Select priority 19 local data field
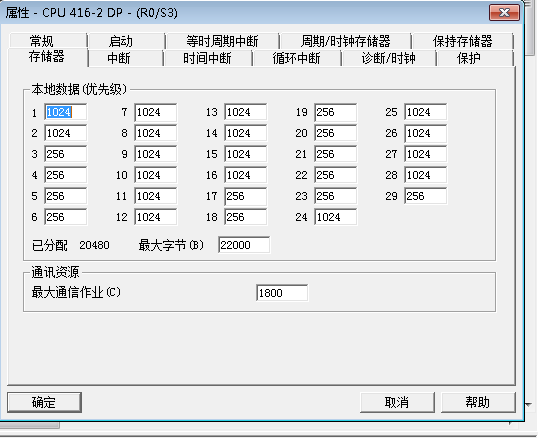 click(x=335, y=112)
